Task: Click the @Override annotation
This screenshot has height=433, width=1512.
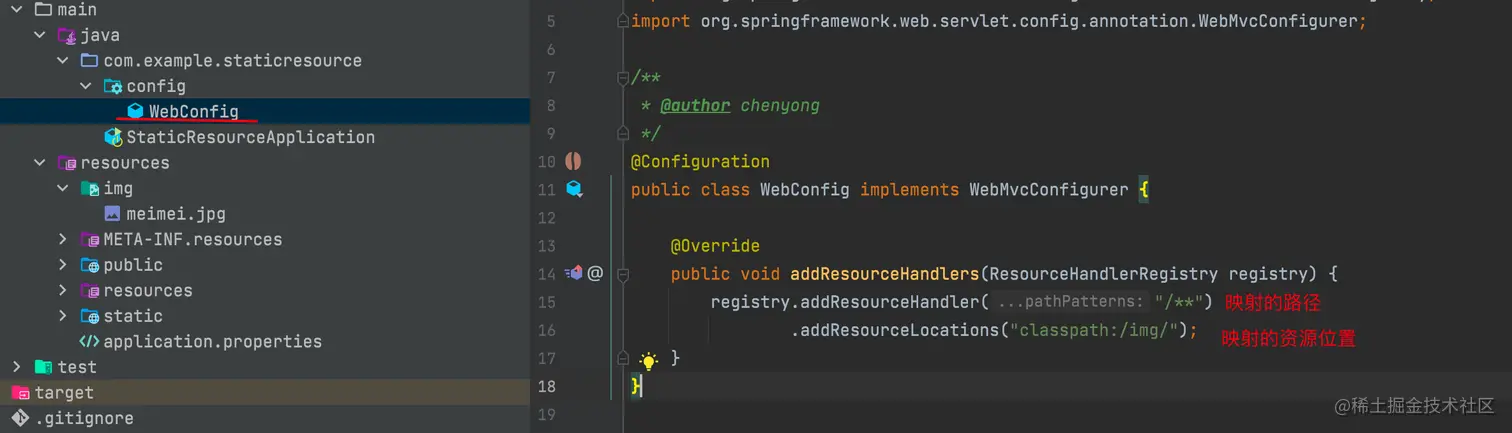Action: click(x=715, y=245)
